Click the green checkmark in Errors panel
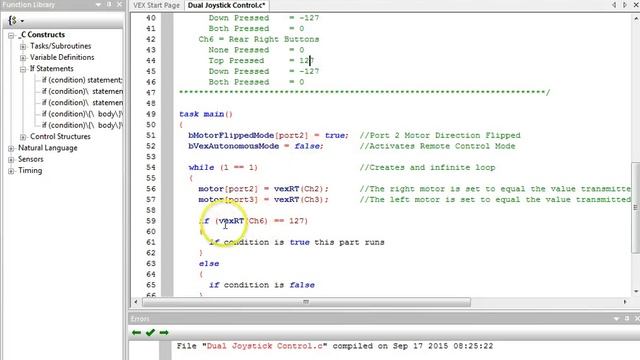This screenshot has width=640, height=360. [150, 333]
